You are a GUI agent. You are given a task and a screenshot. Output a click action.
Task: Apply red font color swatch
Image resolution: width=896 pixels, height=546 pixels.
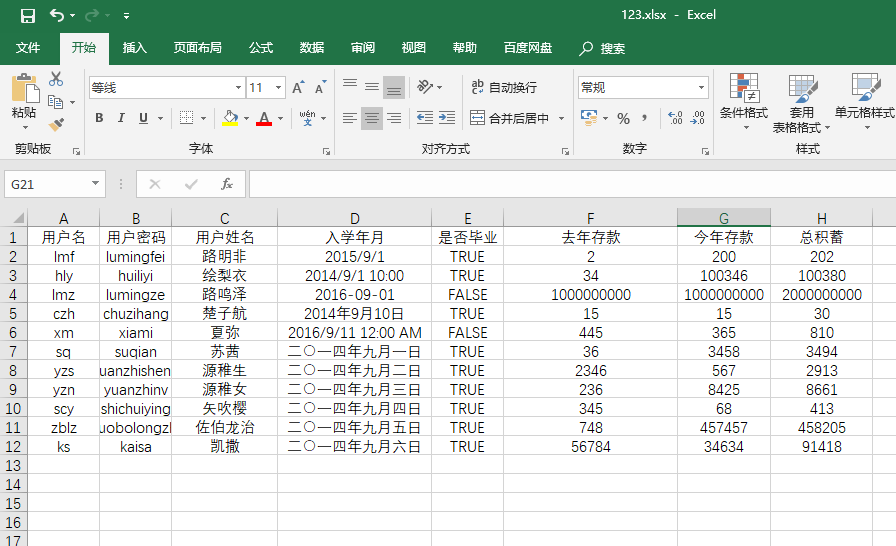tap(264, 118)
